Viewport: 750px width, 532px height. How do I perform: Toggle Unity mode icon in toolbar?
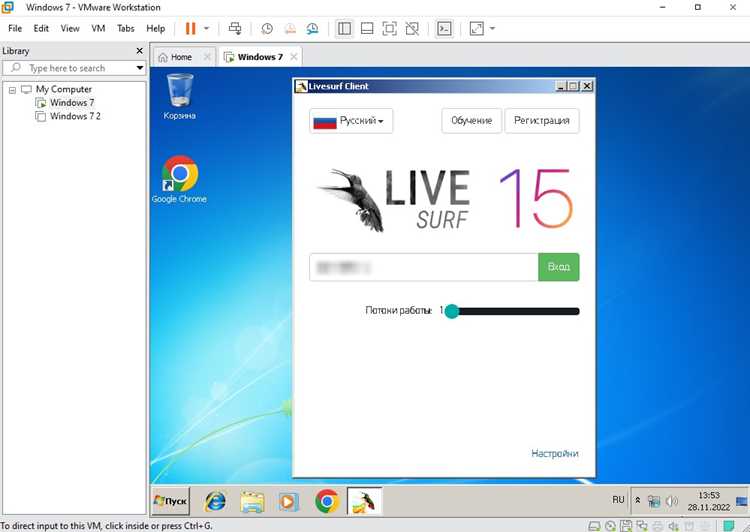tap(412, 29)
